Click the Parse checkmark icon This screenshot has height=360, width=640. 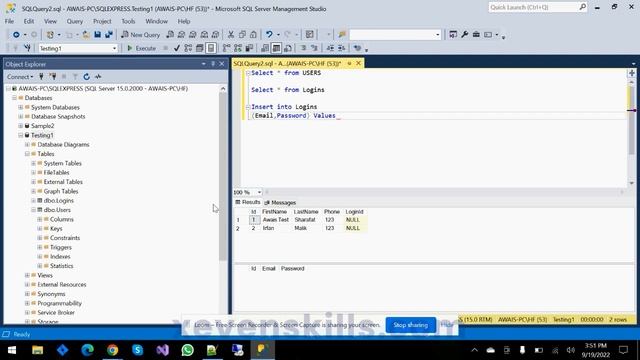pyautogui.click(x=176, y=48)
